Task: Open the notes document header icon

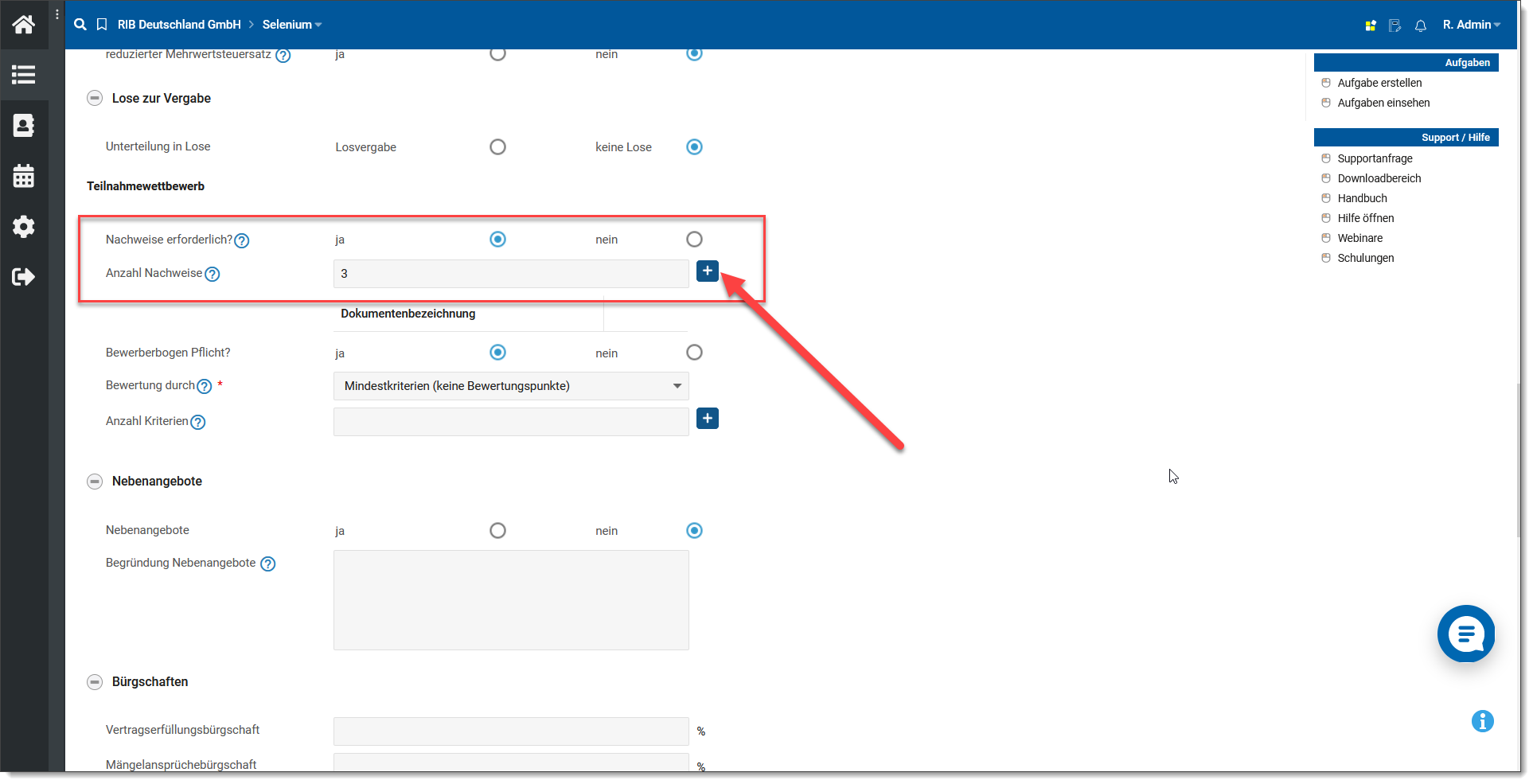Action: [x=1395, y=25]
